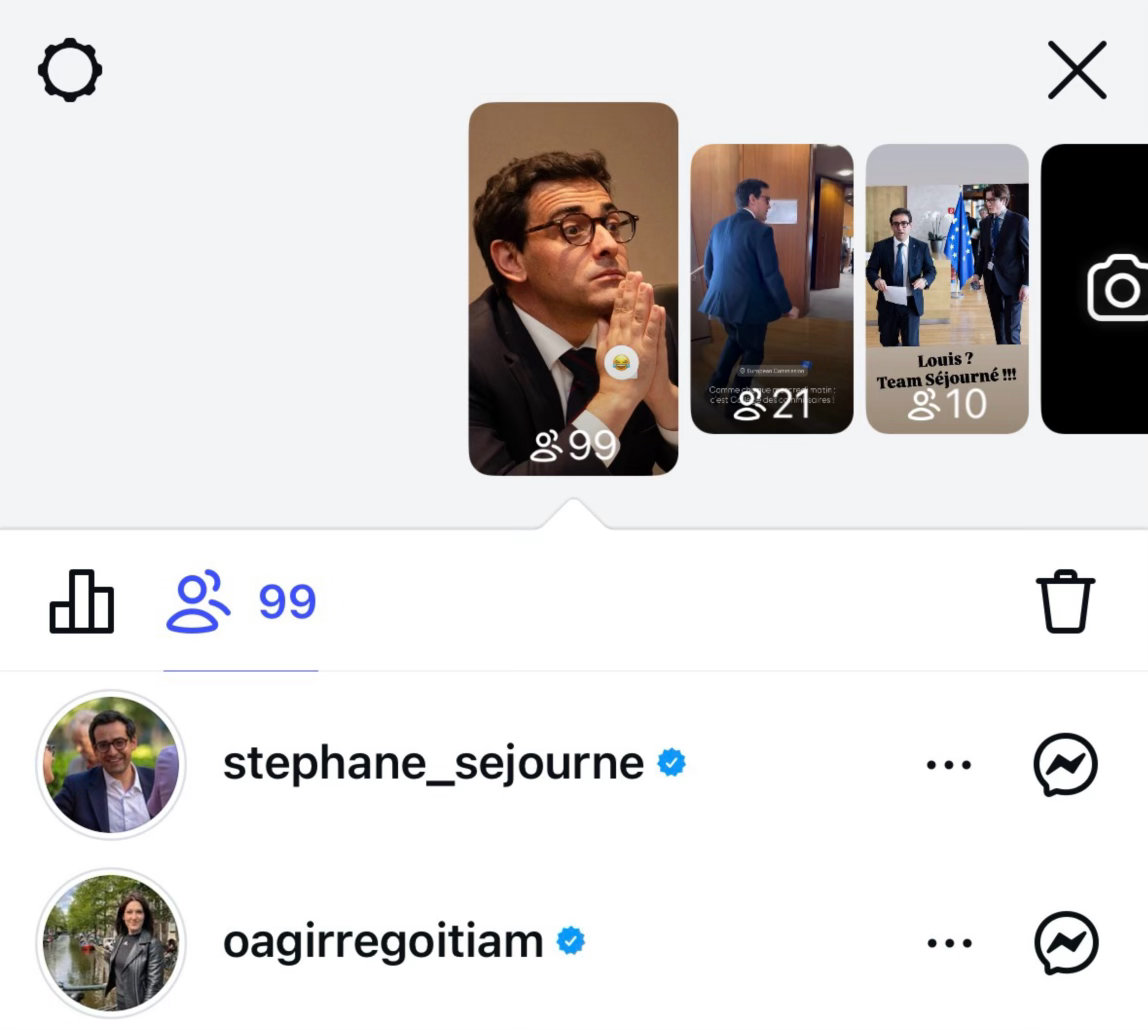
Task: Delete this story with trash icon
Action: point(1065,601)
